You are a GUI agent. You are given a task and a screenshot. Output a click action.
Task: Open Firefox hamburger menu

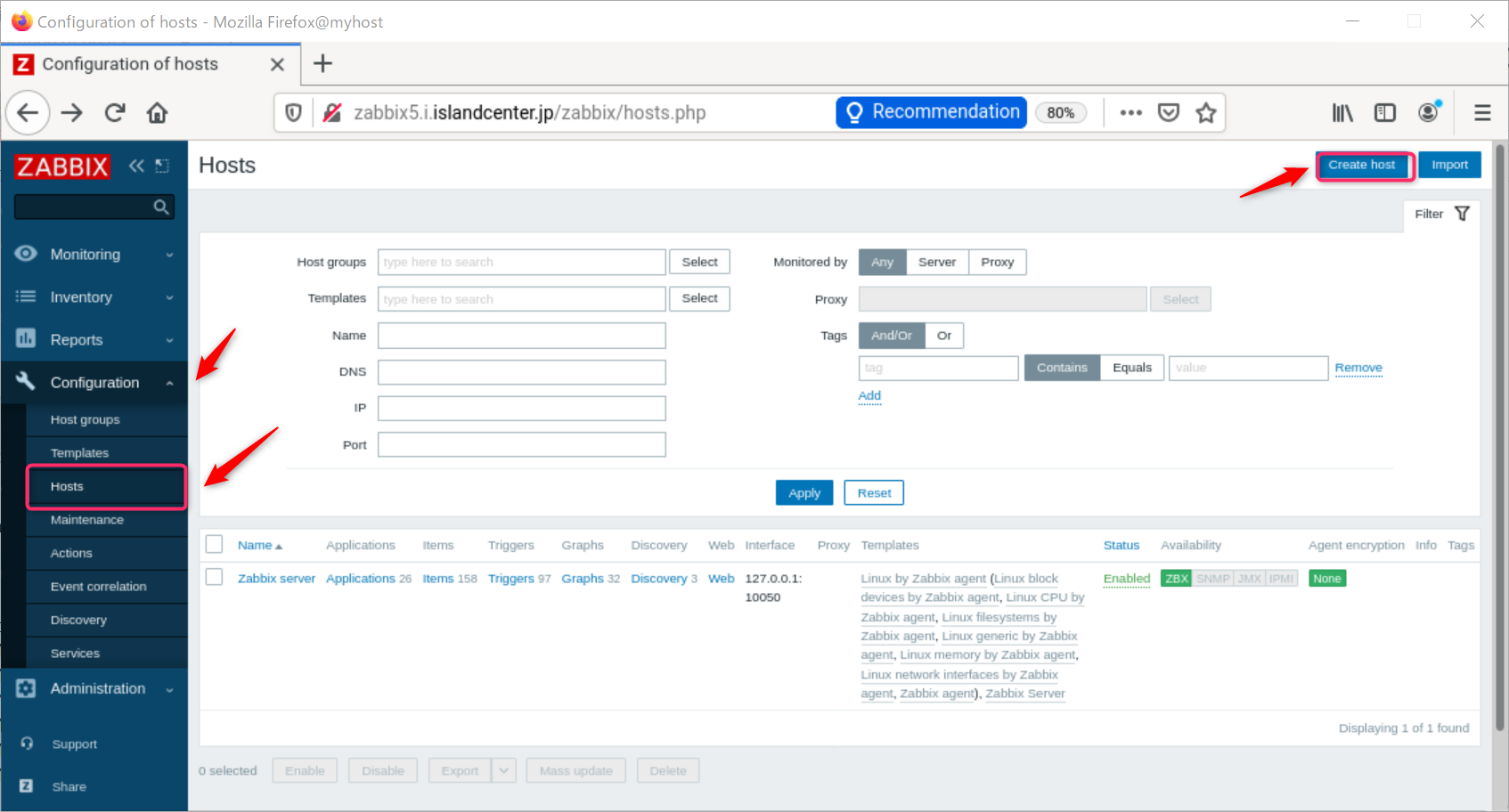[1482, 113]
